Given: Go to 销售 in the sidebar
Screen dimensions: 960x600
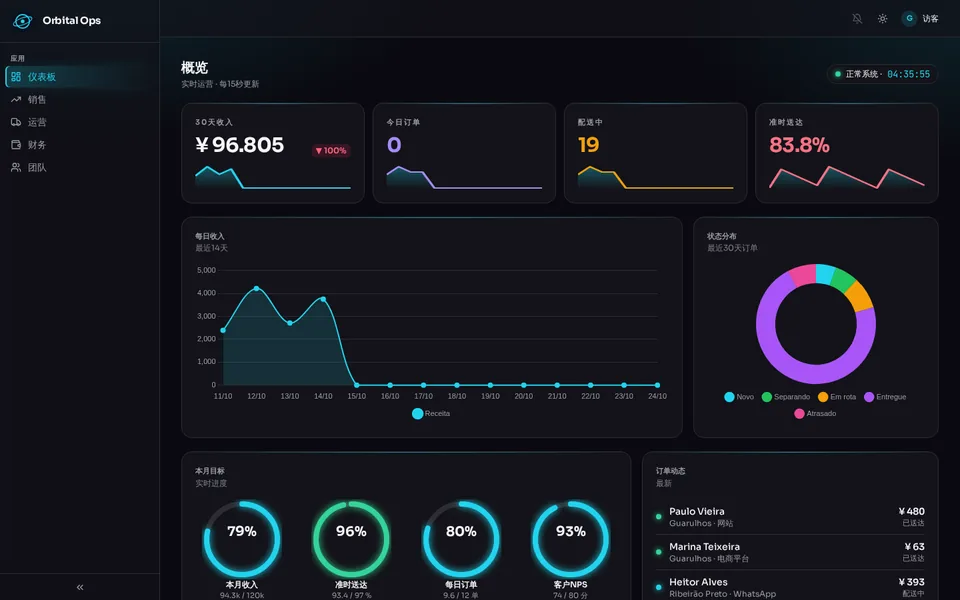Looking at the screenshot, I should coord(80,99).
